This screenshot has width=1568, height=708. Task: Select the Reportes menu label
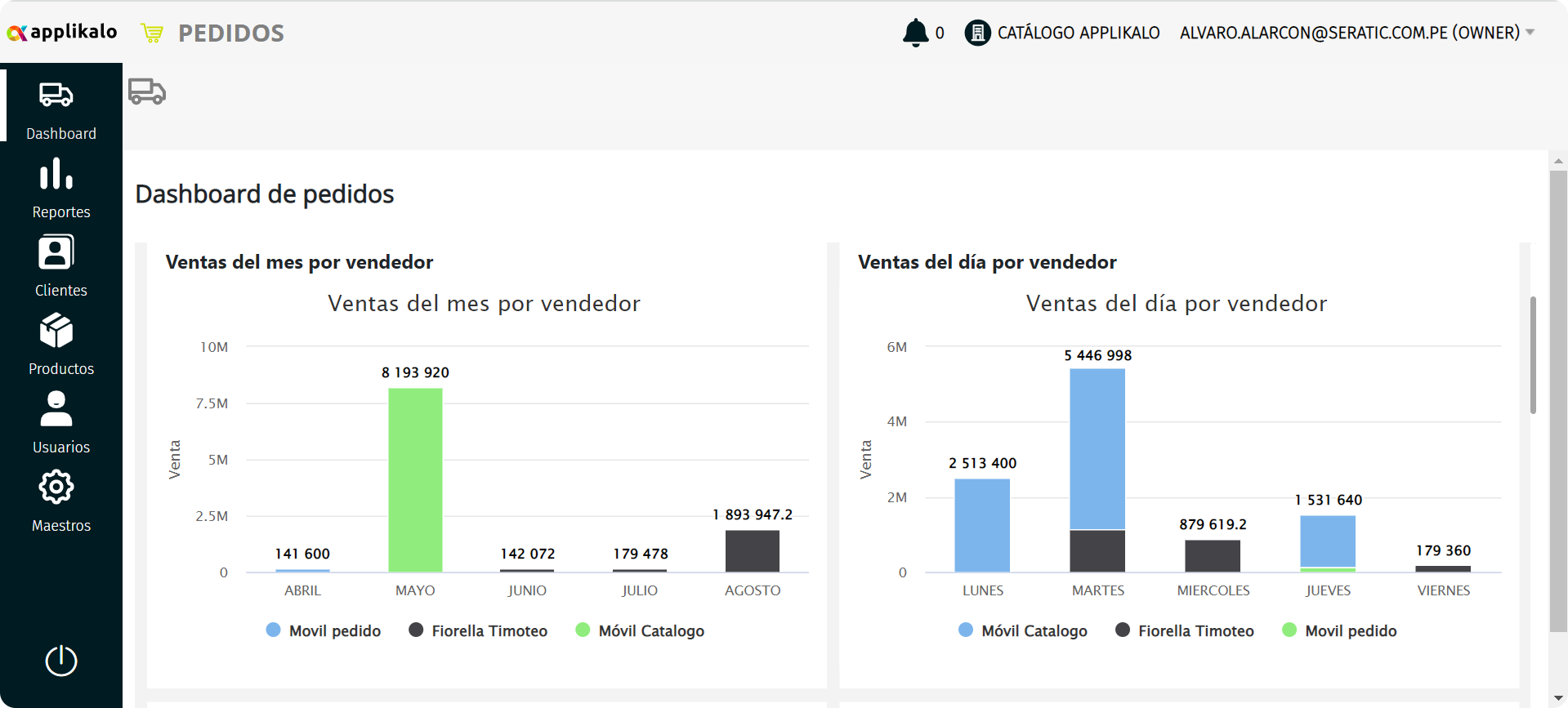(x=61, y=212)
